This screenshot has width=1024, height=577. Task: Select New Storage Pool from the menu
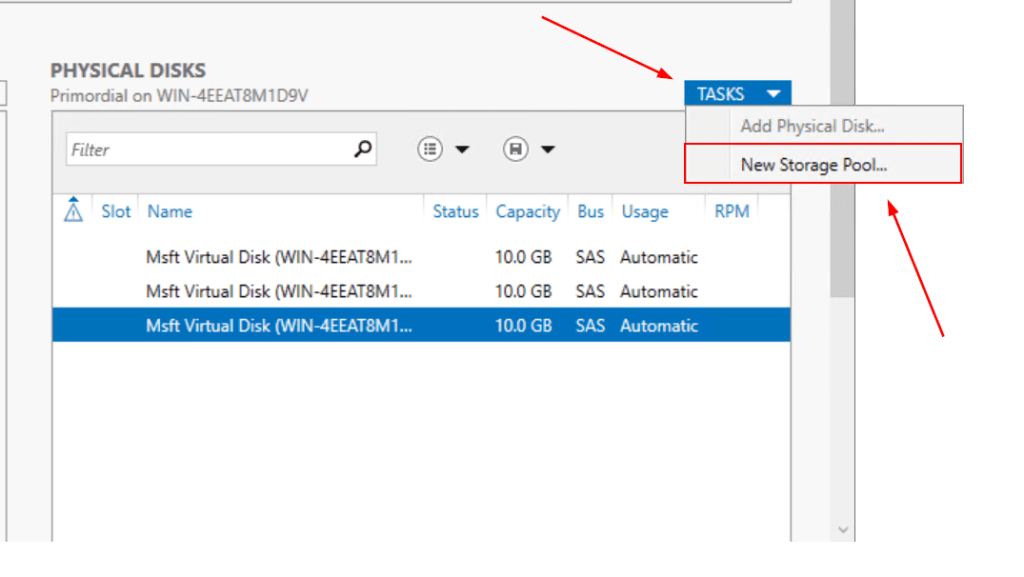coord(813,165)
